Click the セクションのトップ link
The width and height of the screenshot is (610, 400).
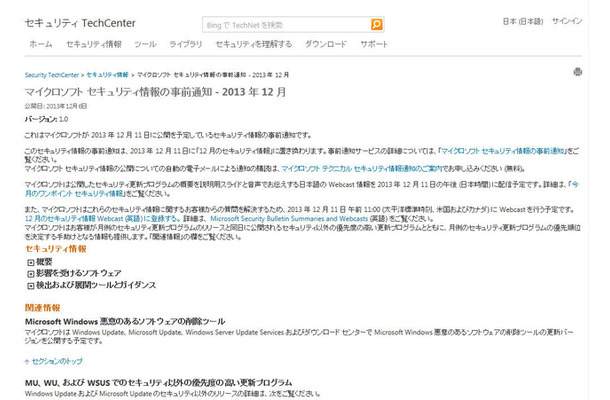[57, 361]
